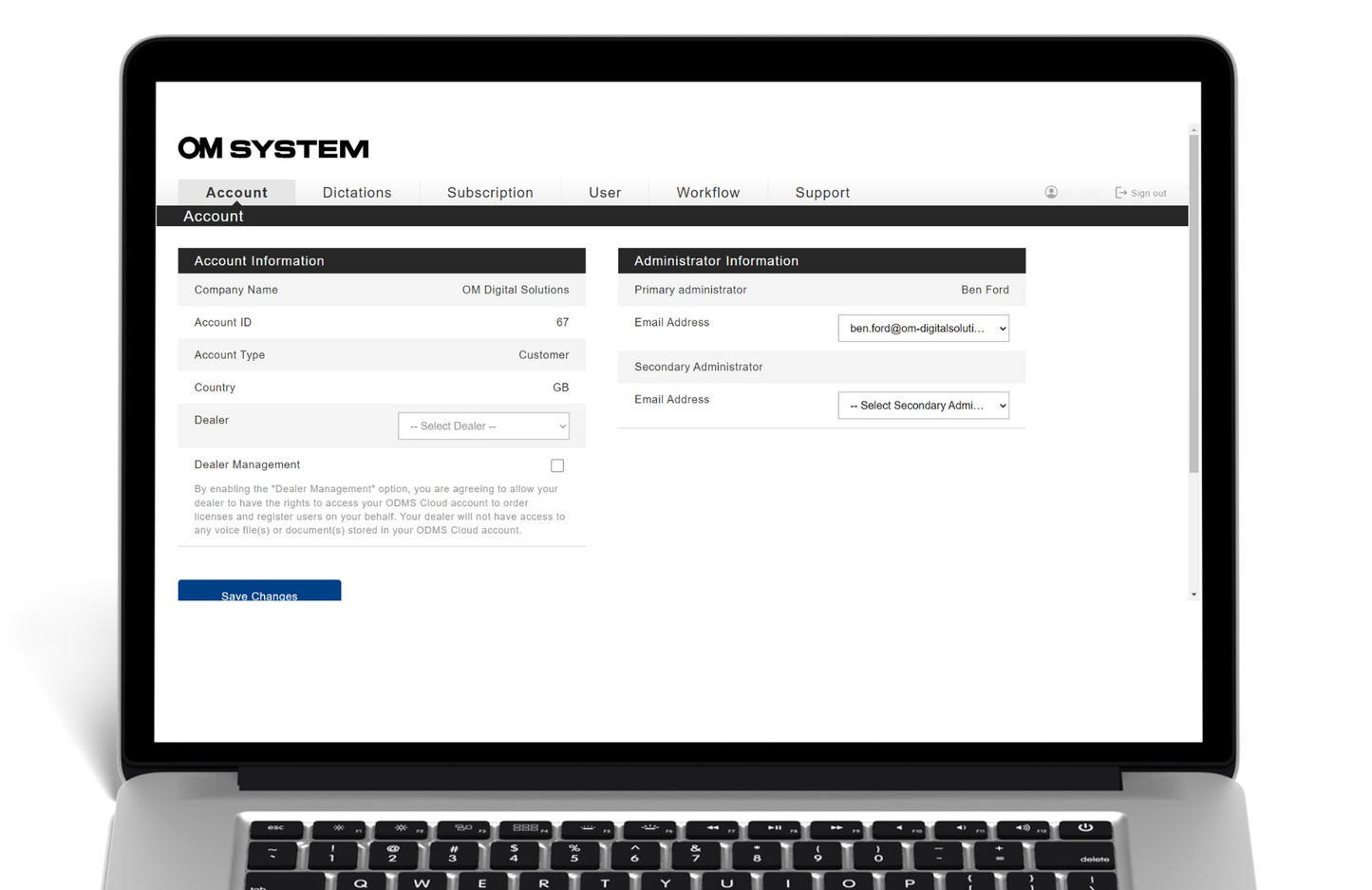
Task: Click the Country value GB
Action: click(x=560, y=388)
